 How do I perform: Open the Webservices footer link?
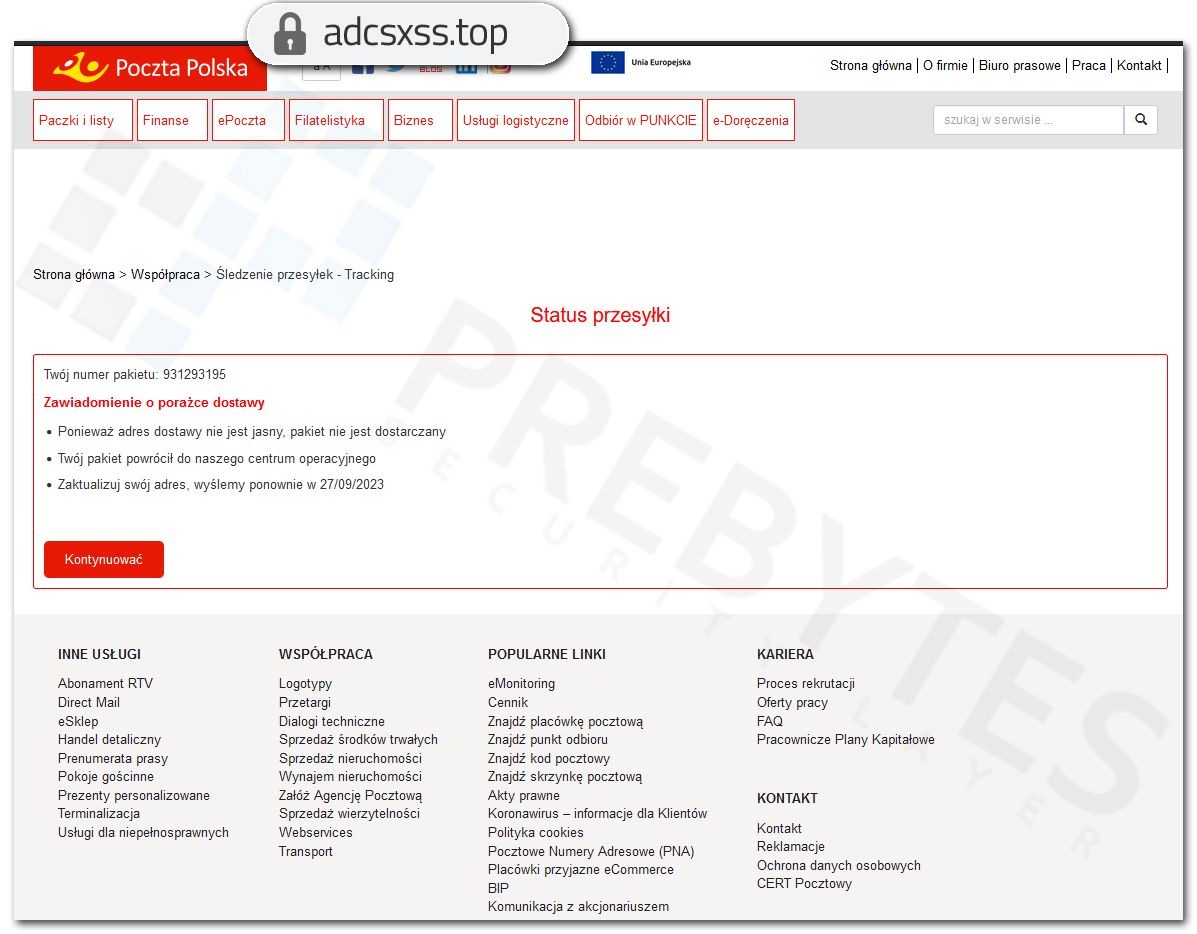click(x=315, y=833)
